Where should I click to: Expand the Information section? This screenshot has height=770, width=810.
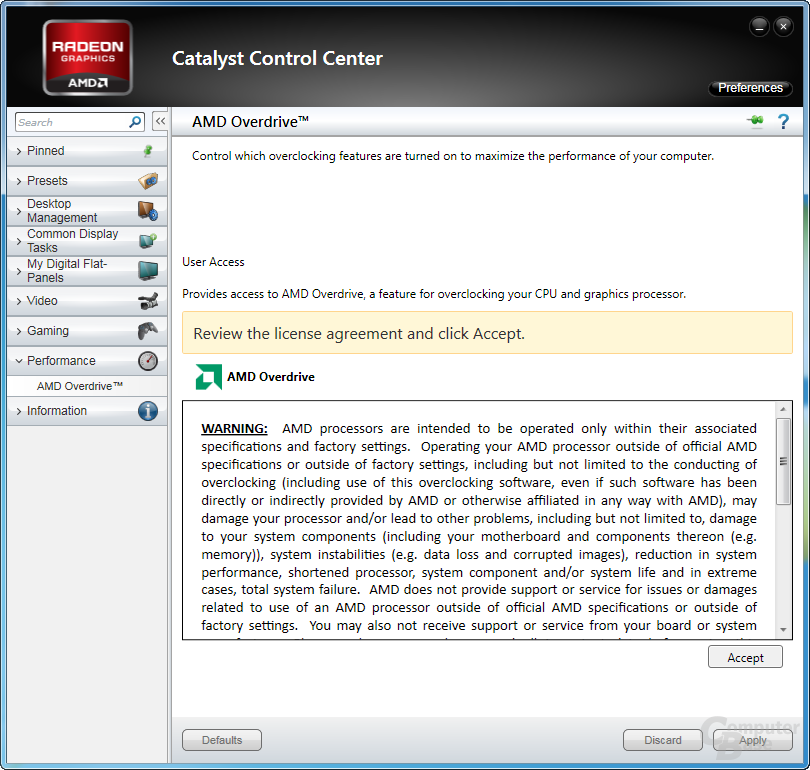[x=87, y=411]
